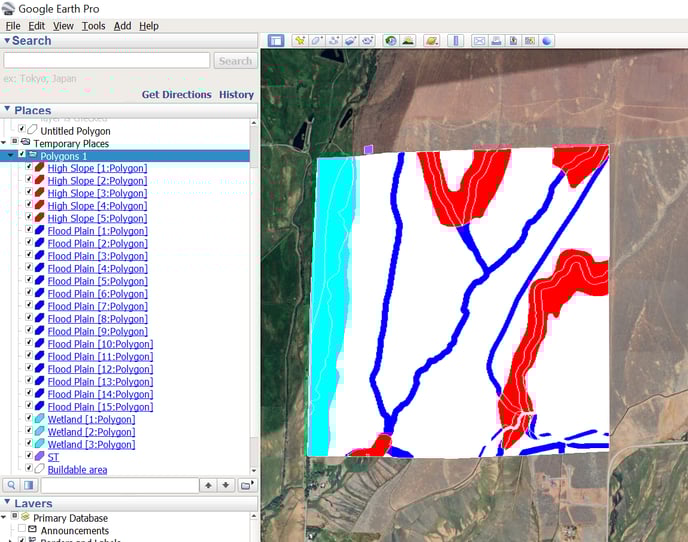Image resolution: width=688 pixels, height=542 pixels.
Task: Show the ruler measurement tool
Action: 457,41
